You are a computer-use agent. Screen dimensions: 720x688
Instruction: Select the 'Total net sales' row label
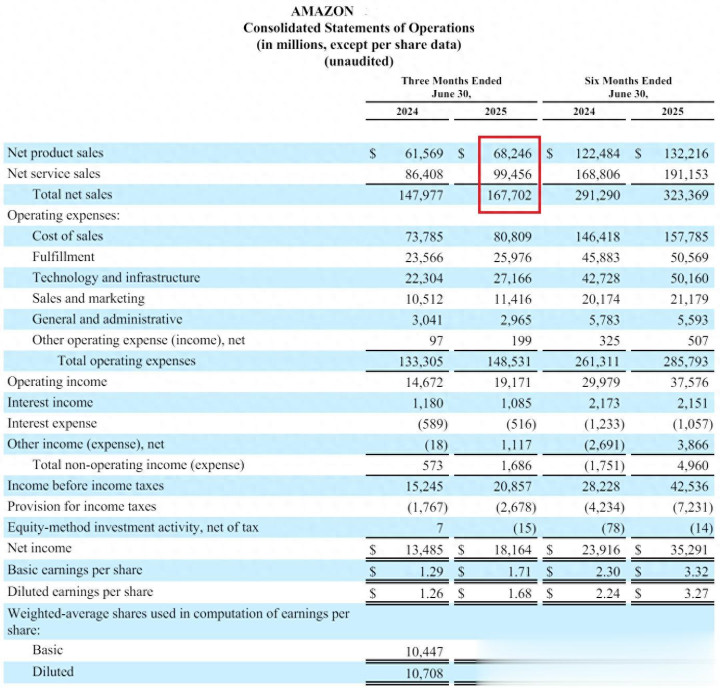coord(72,194)
